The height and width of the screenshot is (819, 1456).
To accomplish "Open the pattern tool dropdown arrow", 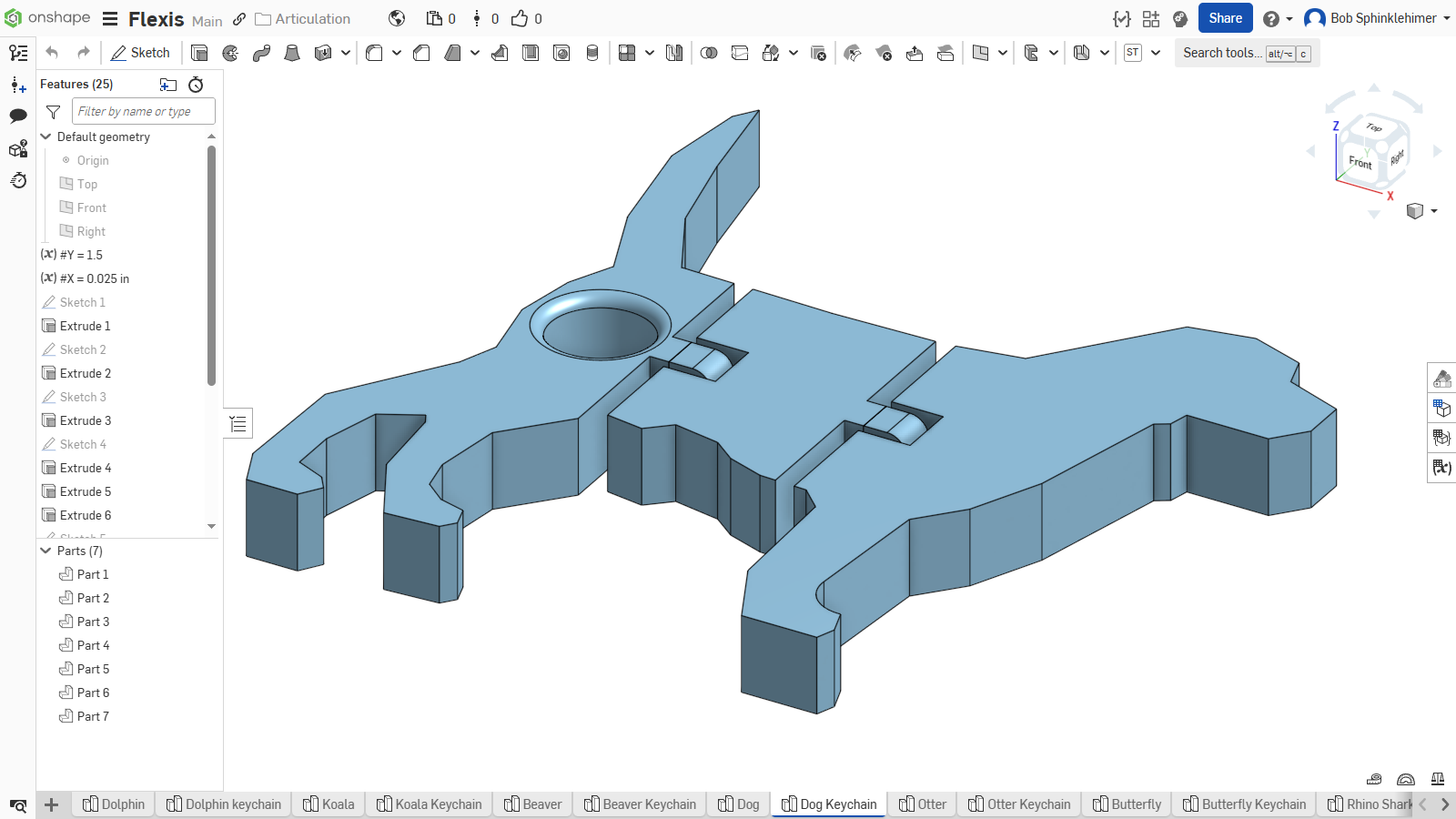I will point(650,53).
